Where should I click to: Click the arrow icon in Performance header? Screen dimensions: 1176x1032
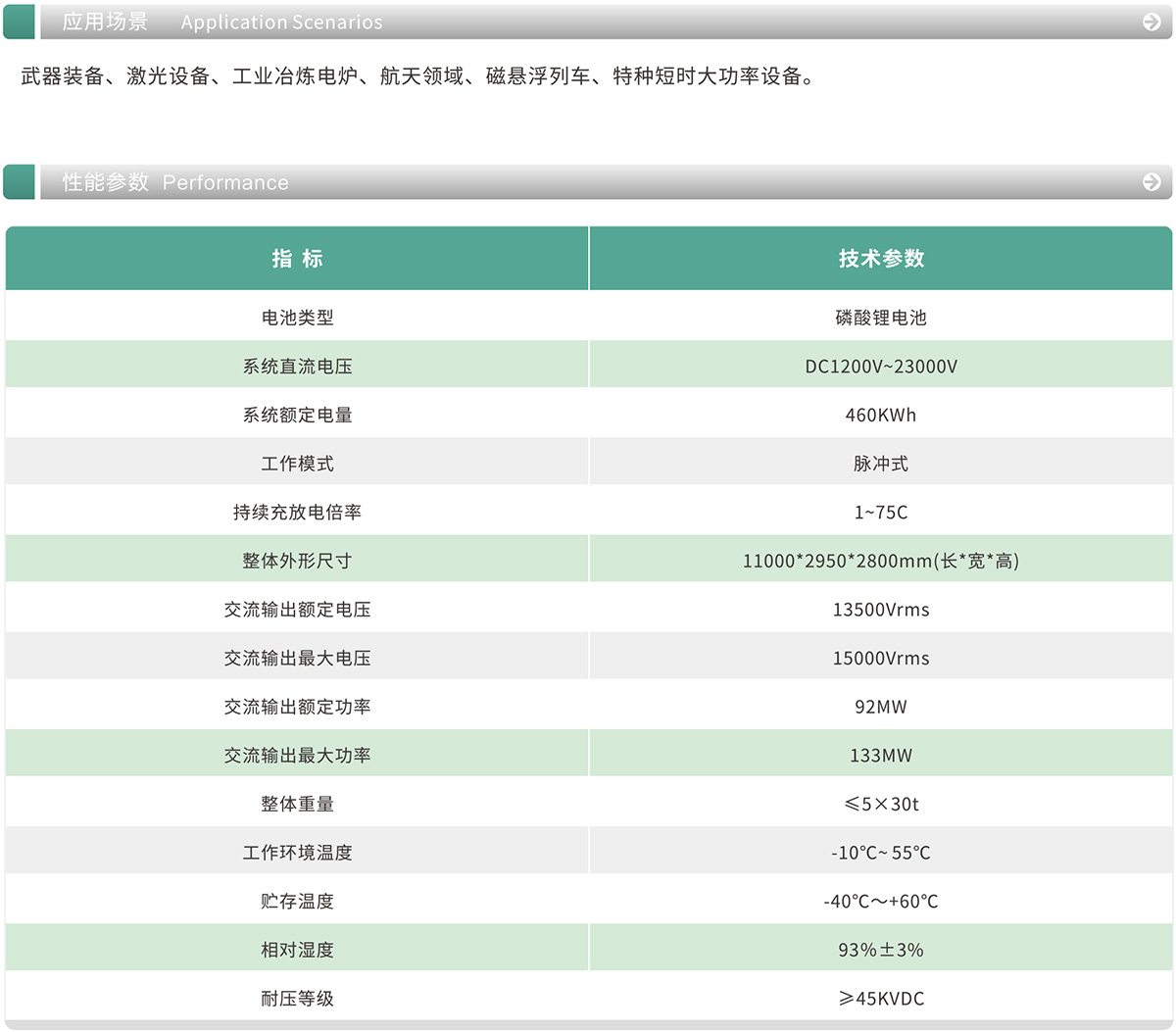click(x=1151, y=182)
